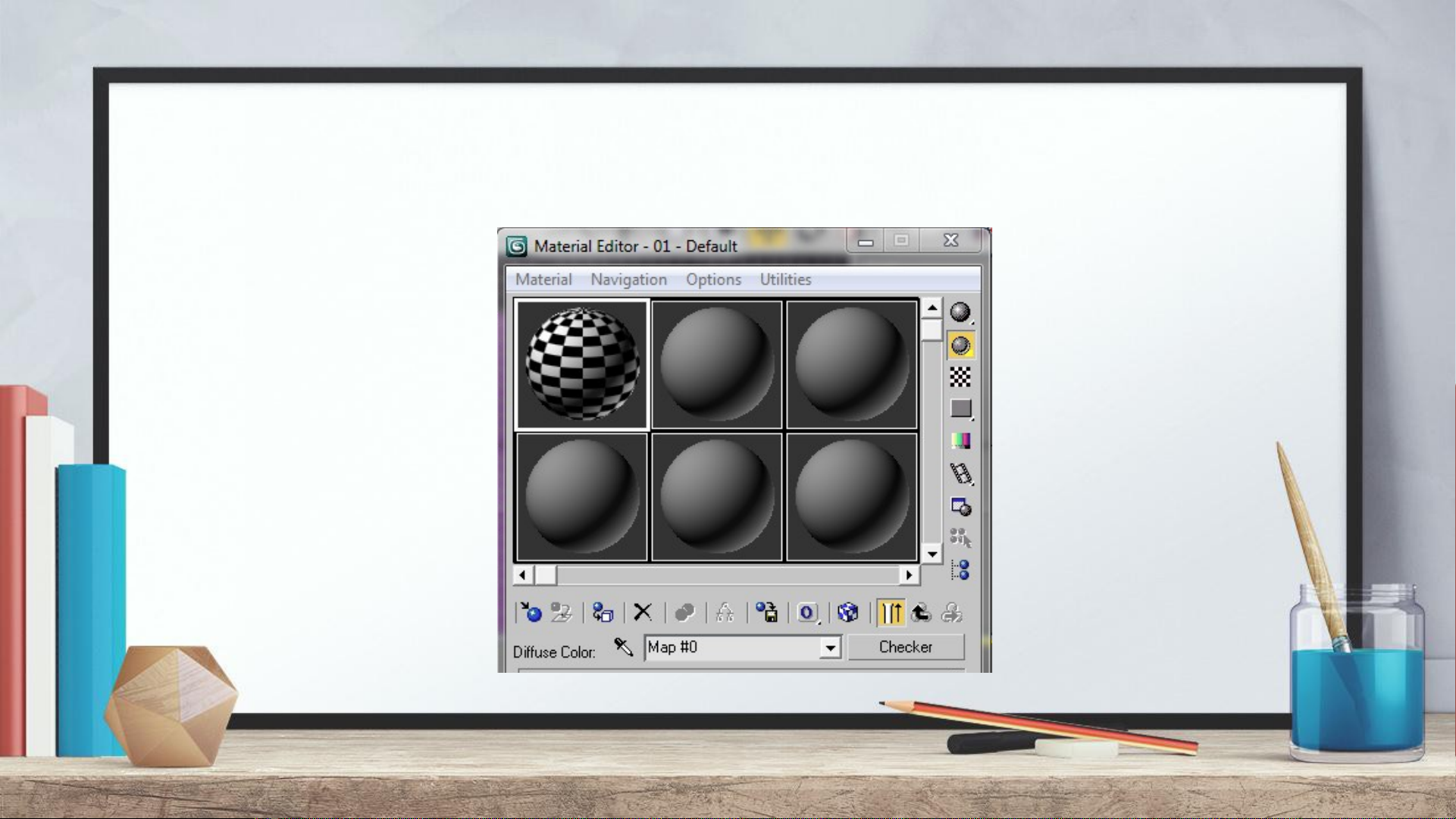Image resolution: width=1456 pixels, height=819 pixels.
Task: Open the Material menu
Action: click(543, 280)
